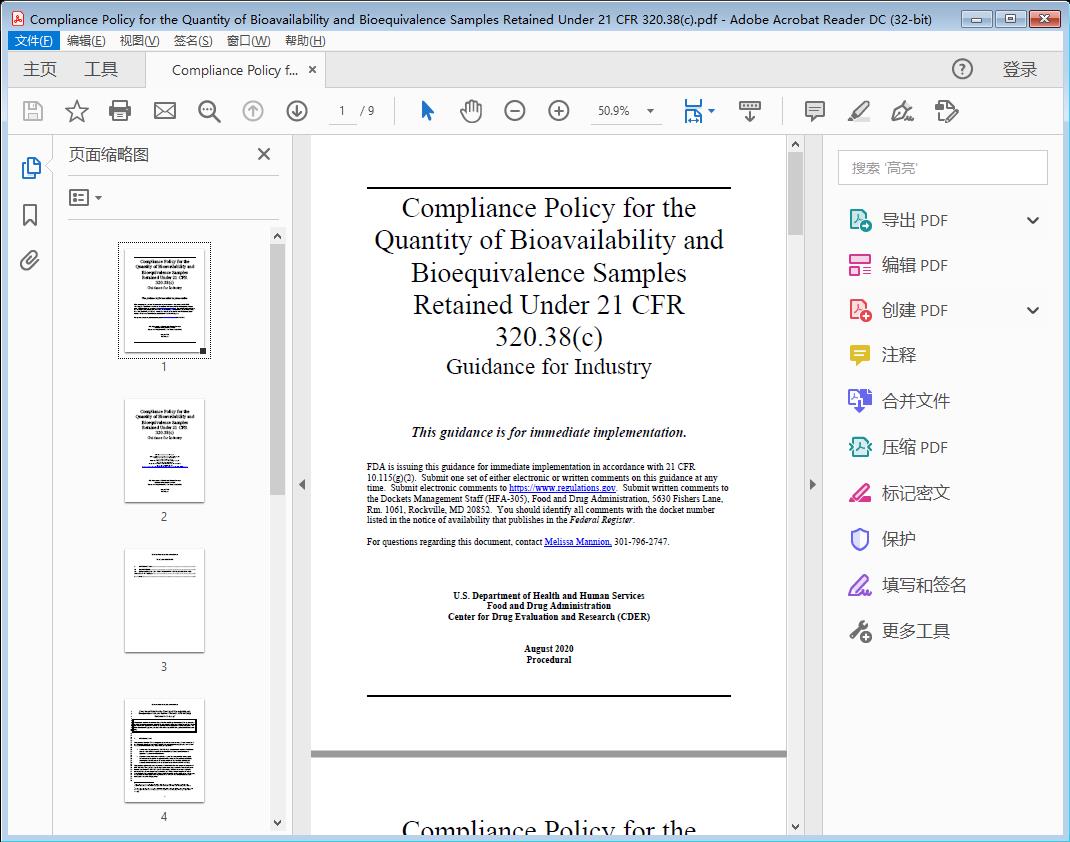Zoom in with plus button
The height and width of the screenshot is (842, 1070).
point(558,111)
